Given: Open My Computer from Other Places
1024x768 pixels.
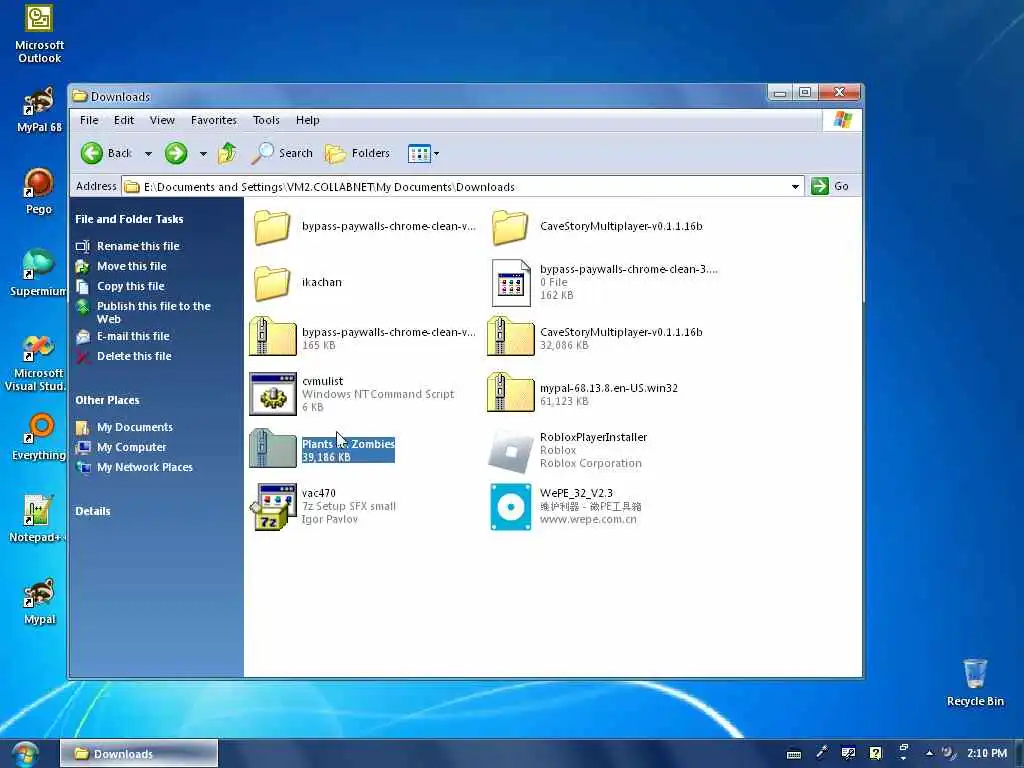Looking at the screenshot, I should click(x=131, y=447).
